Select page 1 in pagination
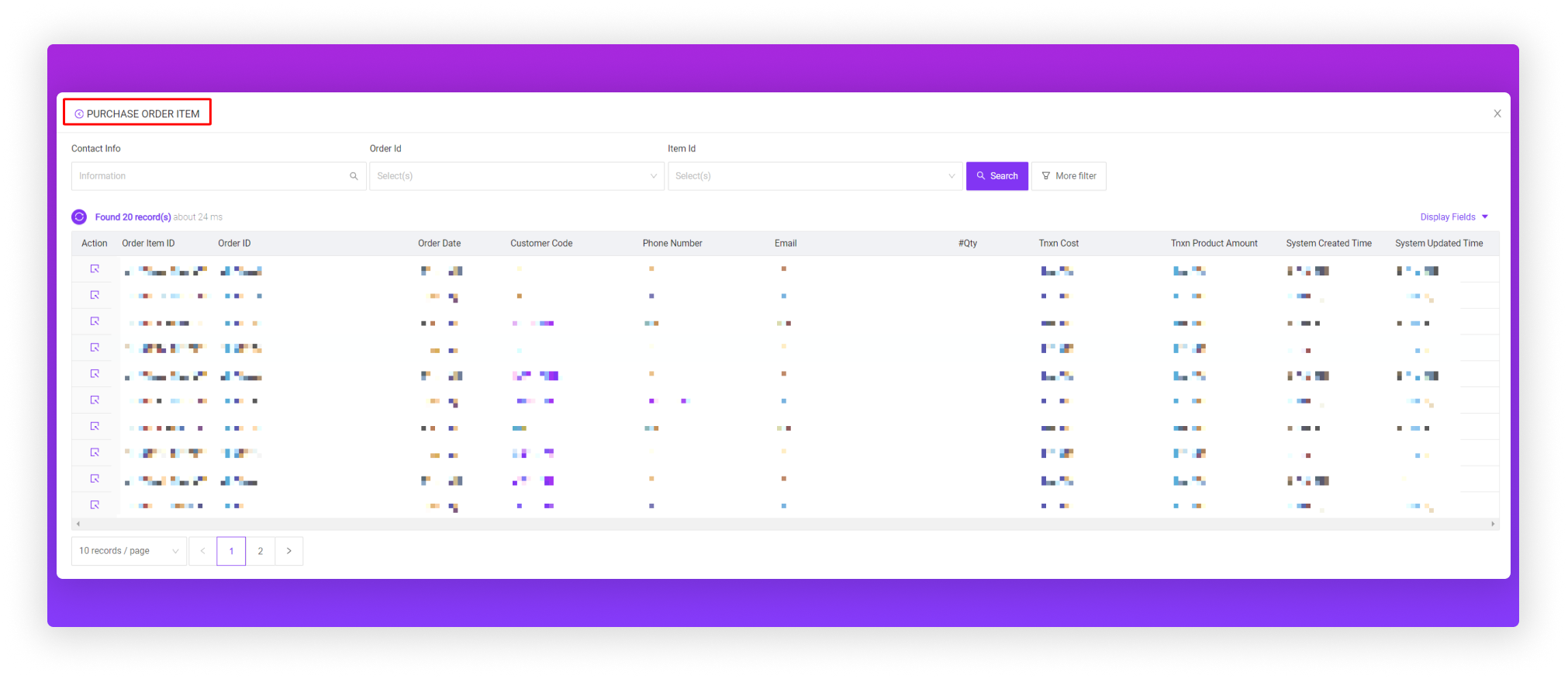The height and width of the screenshot is (679, 1568). tap(231, 551)
